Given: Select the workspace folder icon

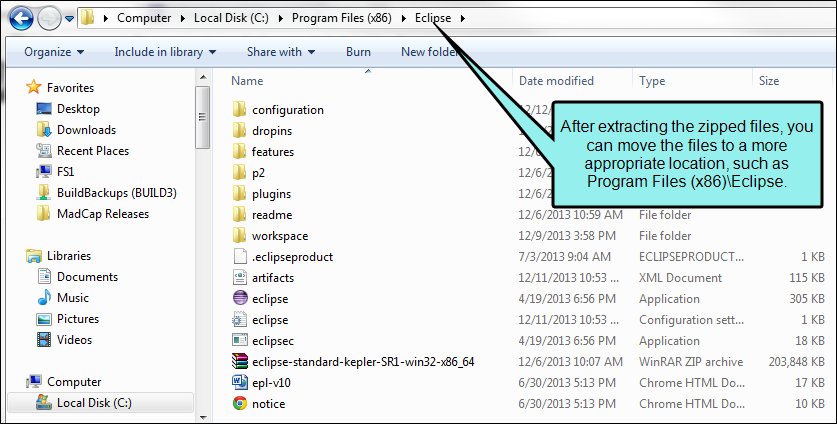Looking at the screenshot, I should coord(240,235).
